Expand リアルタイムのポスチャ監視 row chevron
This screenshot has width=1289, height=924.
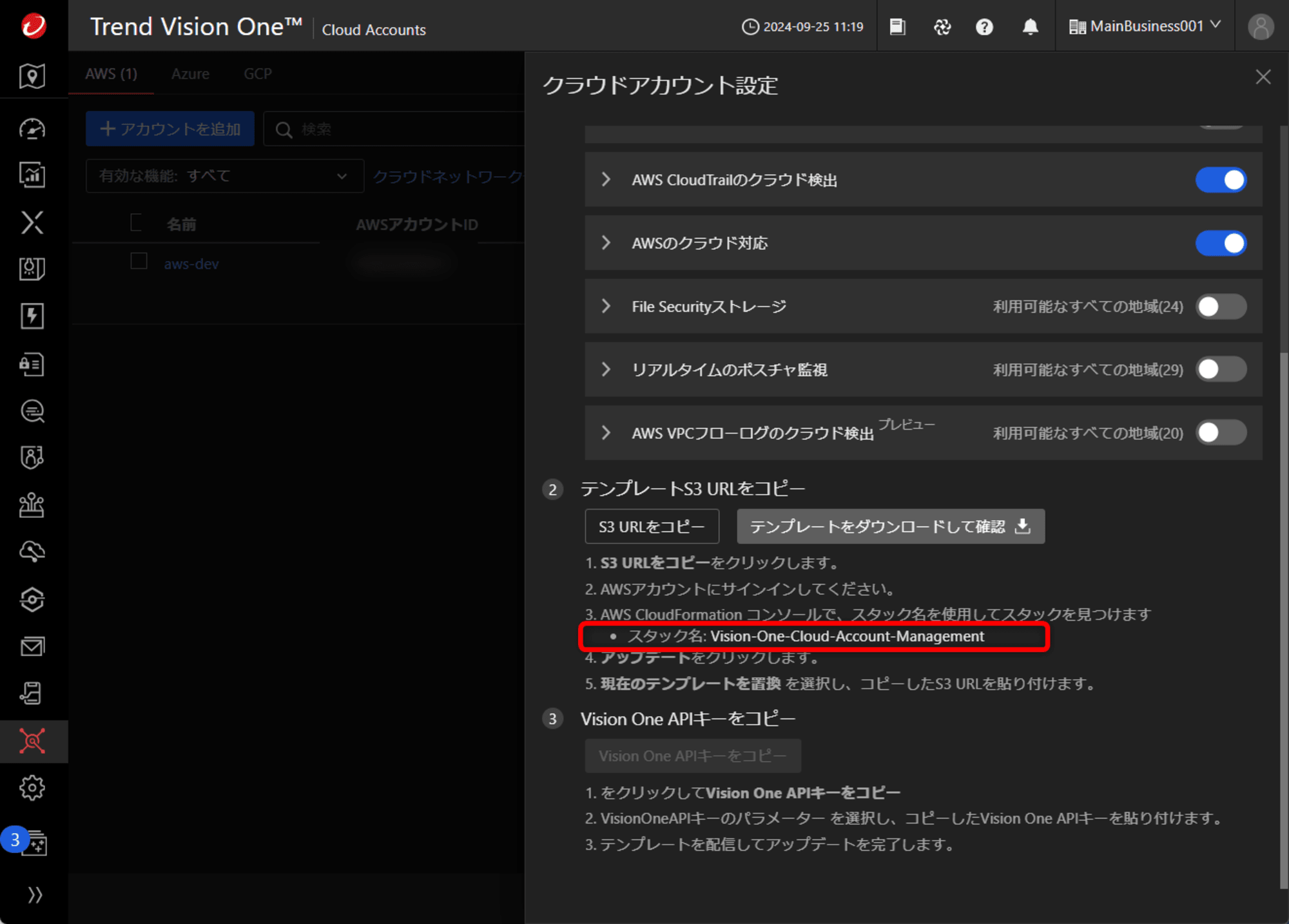coord(606,369)
